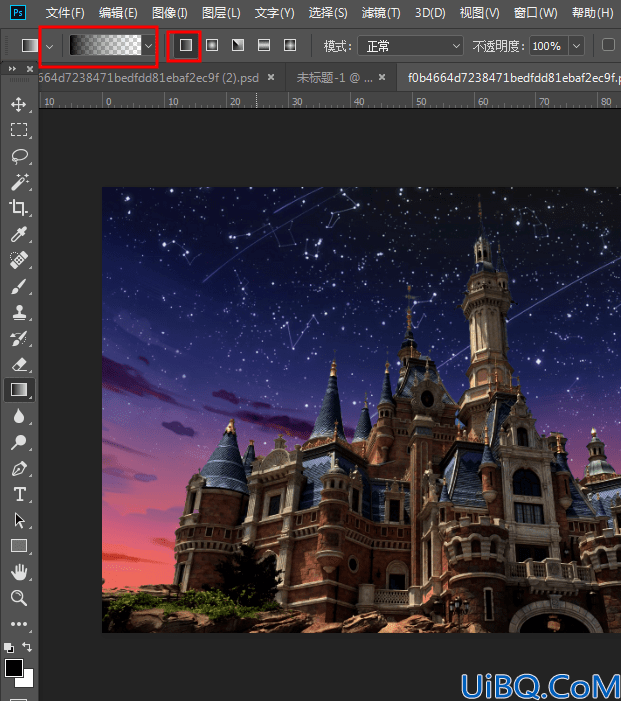
Task: Select the History Brush tool
Action: (18, 338)
